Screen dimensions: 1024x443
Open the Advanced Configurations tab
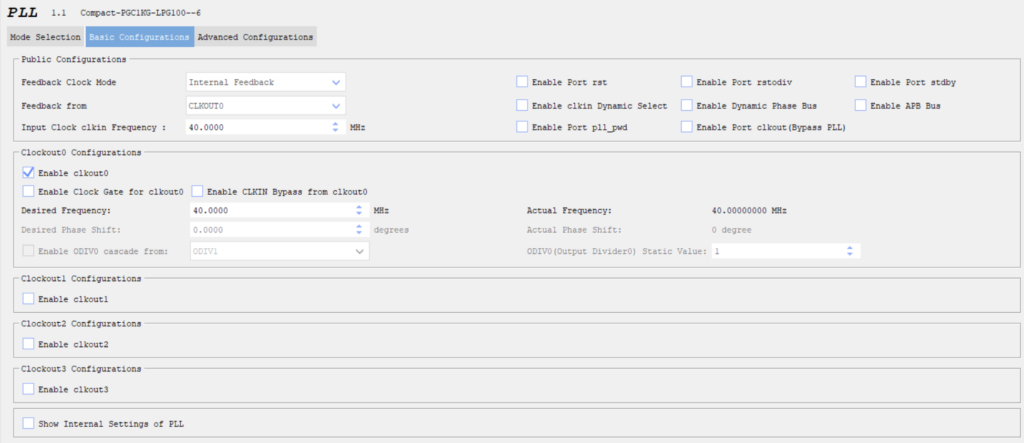(x=255, y=37)
